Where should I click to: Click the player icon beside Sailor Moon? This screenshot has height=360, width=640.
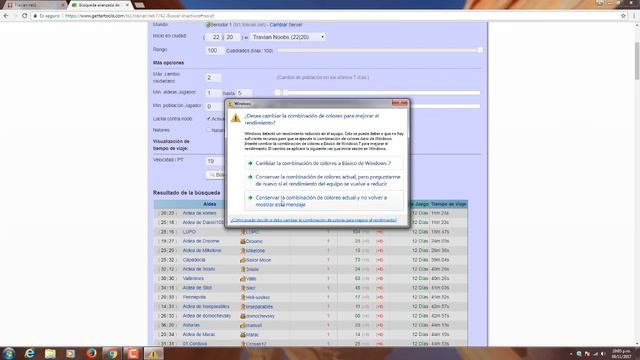(x=242, y=260)
